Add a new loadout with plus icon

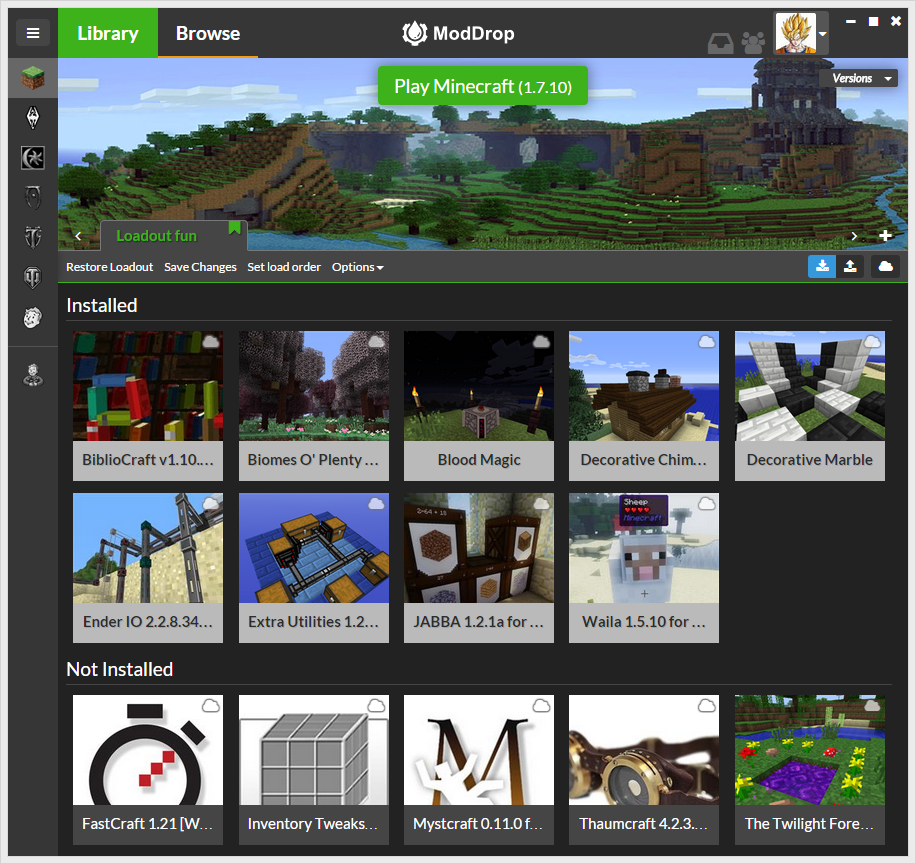pos(885,235)
